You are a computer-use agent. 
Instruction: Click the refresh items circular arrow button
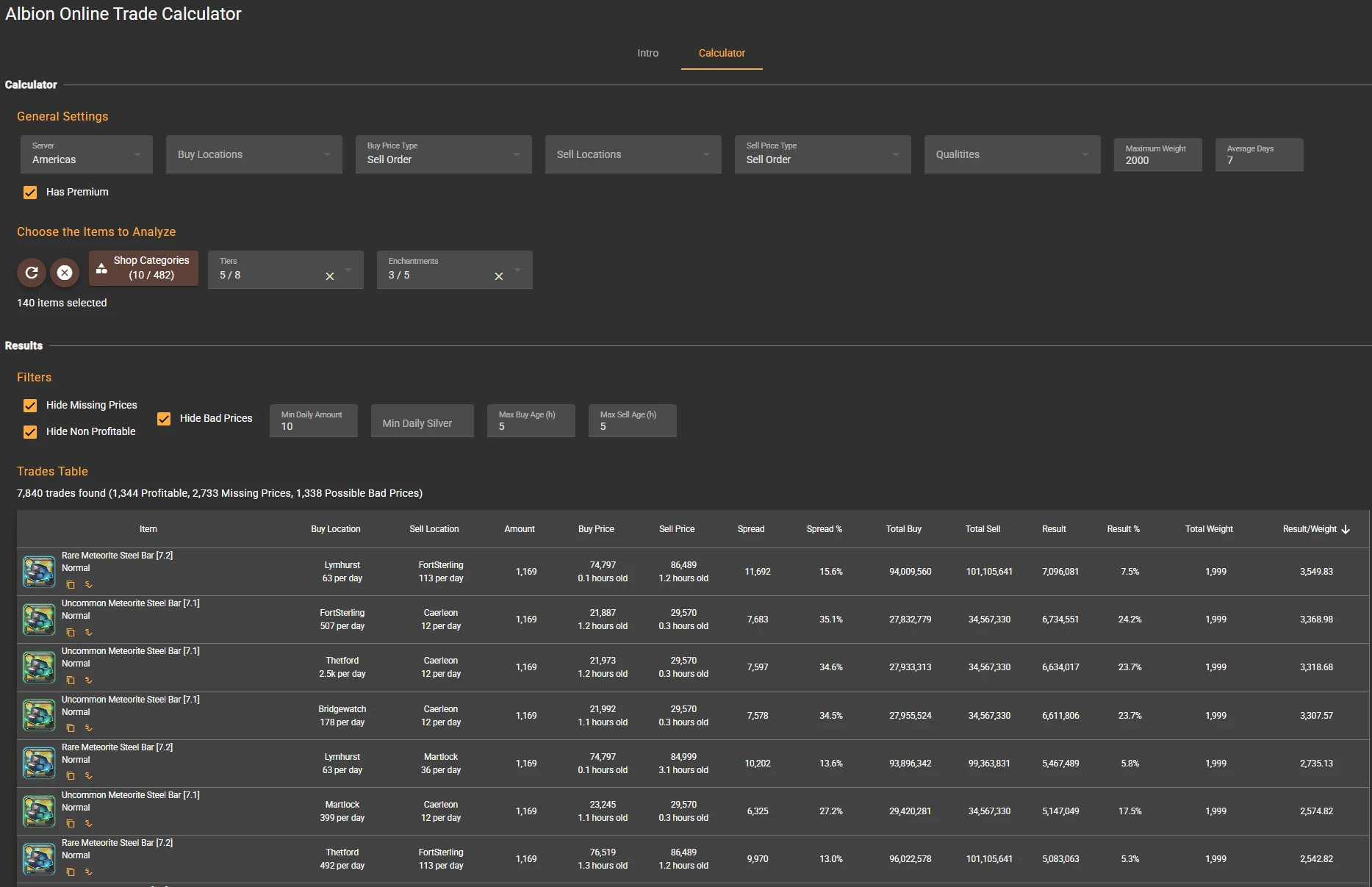32,273
